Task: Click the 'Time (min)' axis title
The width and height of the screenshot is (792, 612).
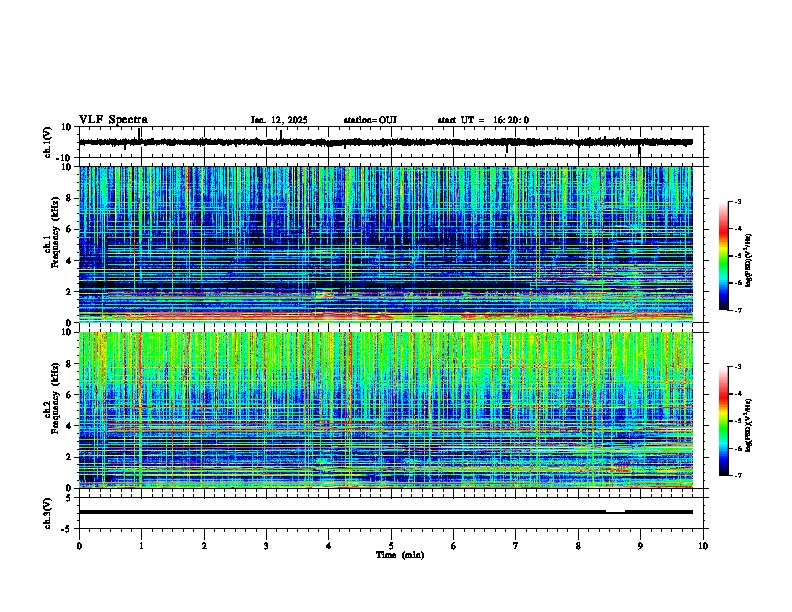Action: tap(400, 555)
